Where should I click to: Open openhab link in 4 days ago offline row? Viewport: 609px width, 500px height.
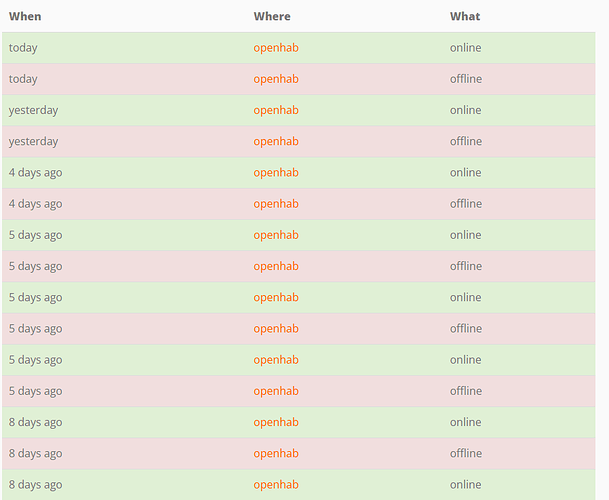coord(276,204)
